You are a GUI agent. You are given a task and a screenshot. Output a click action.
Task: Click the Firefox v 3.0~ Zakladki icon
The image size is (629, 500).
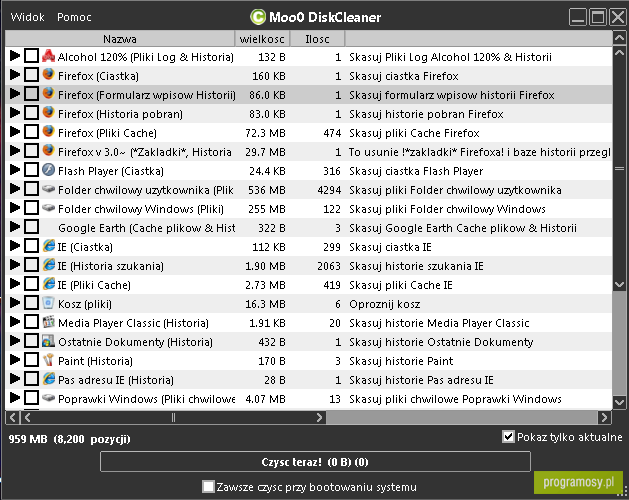49,150
